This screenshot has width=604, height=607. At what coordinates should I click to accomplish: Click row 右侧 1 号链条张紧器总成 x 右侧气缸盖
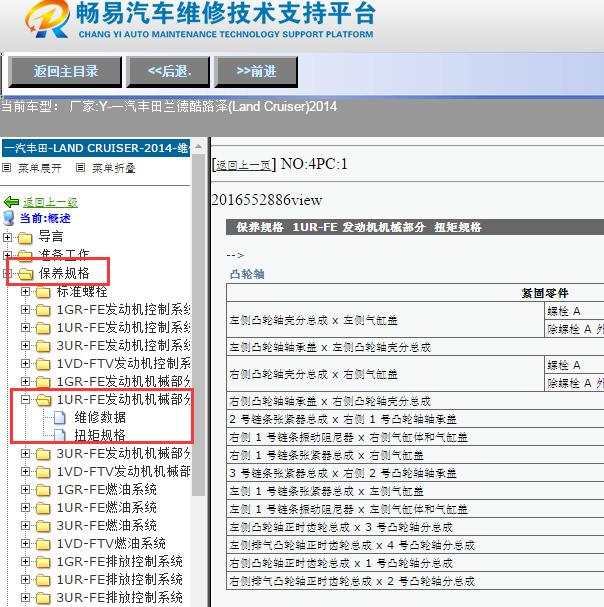[415, 455]
